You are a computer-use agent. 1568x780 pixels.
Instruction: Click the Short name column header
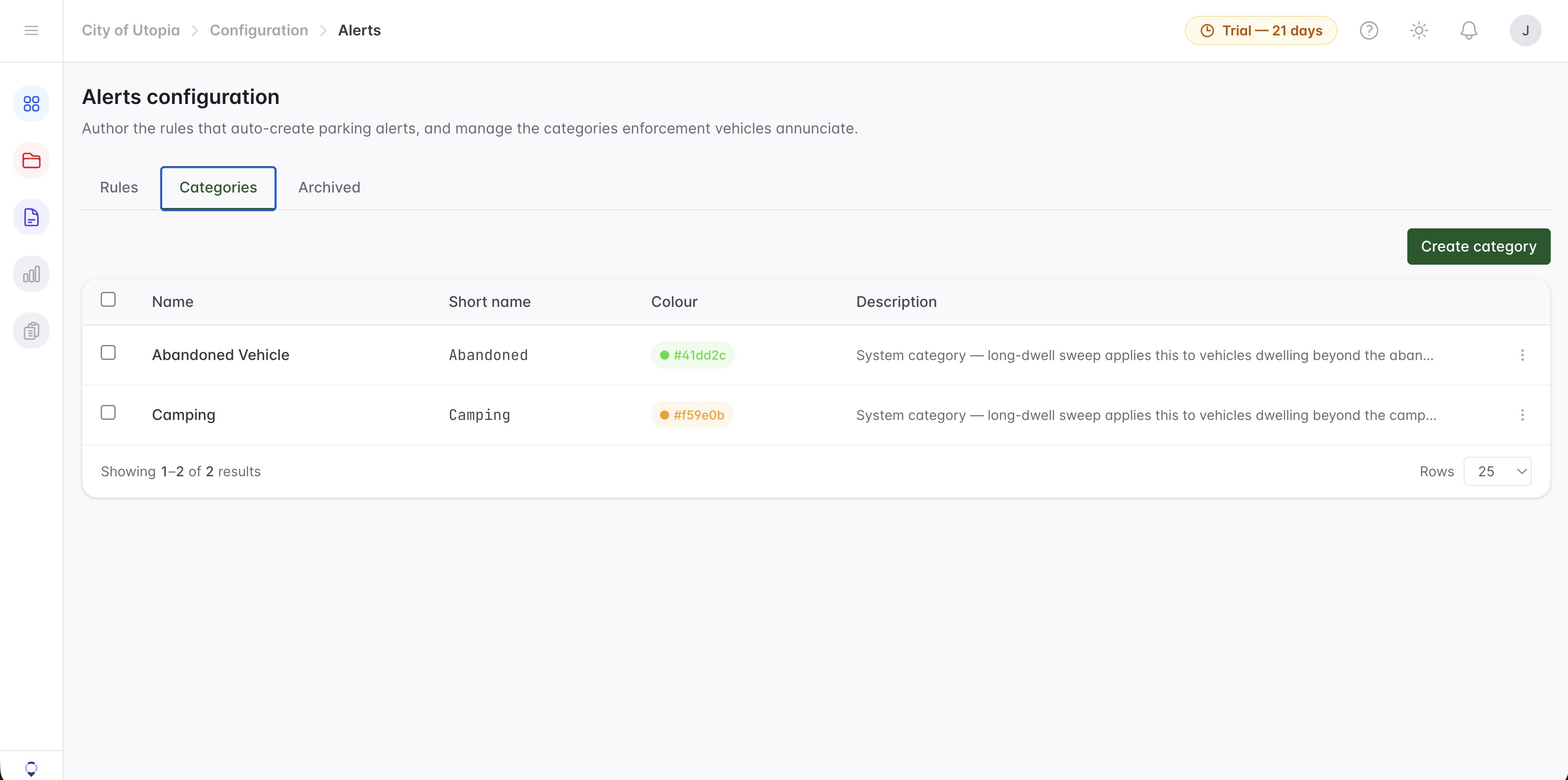[489, 302]
